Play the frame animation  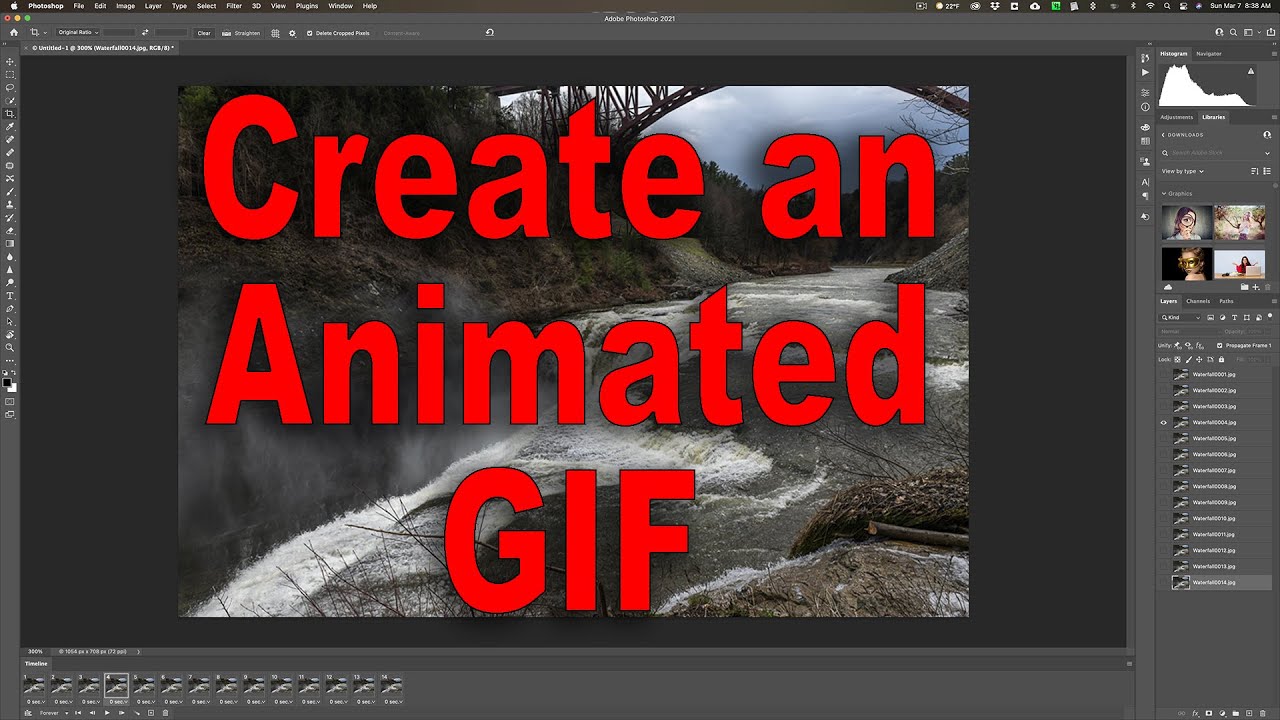[x=107, y=713]
